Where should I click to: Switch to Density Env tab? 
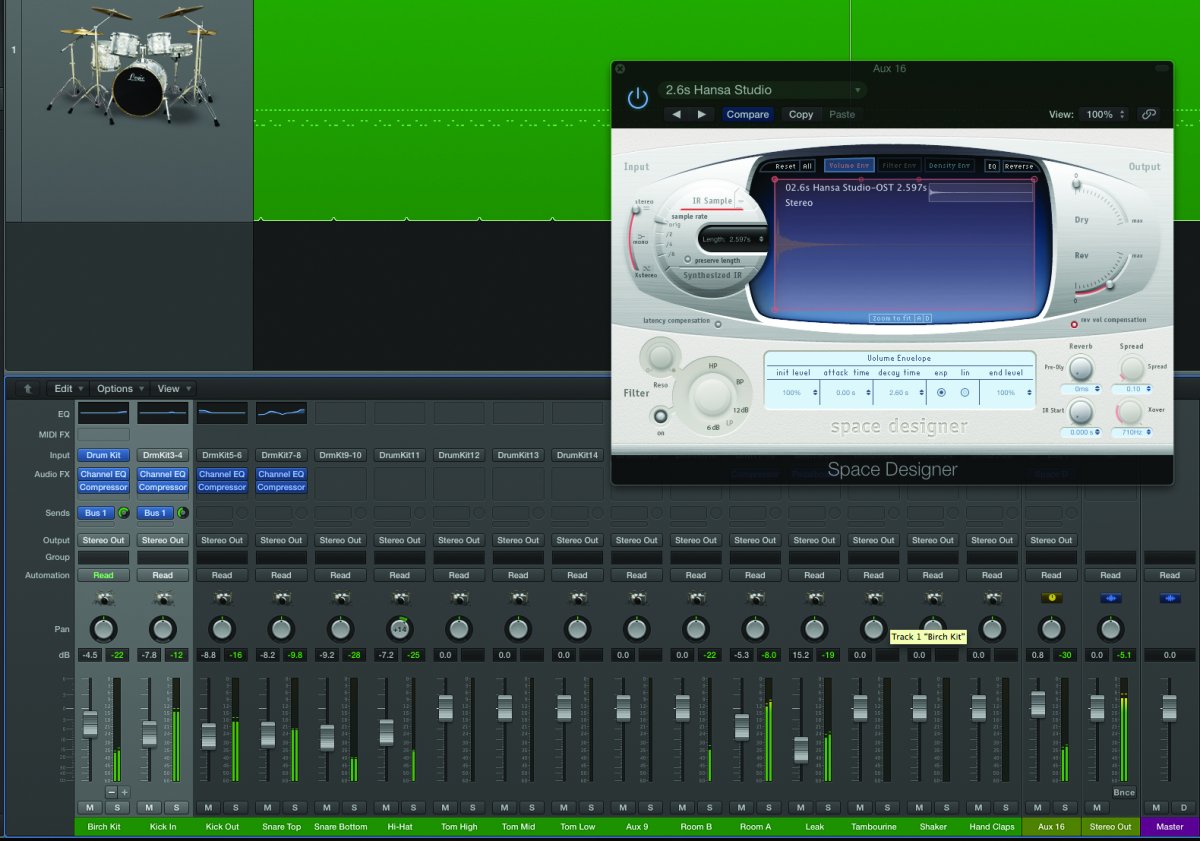pos(950,166)
